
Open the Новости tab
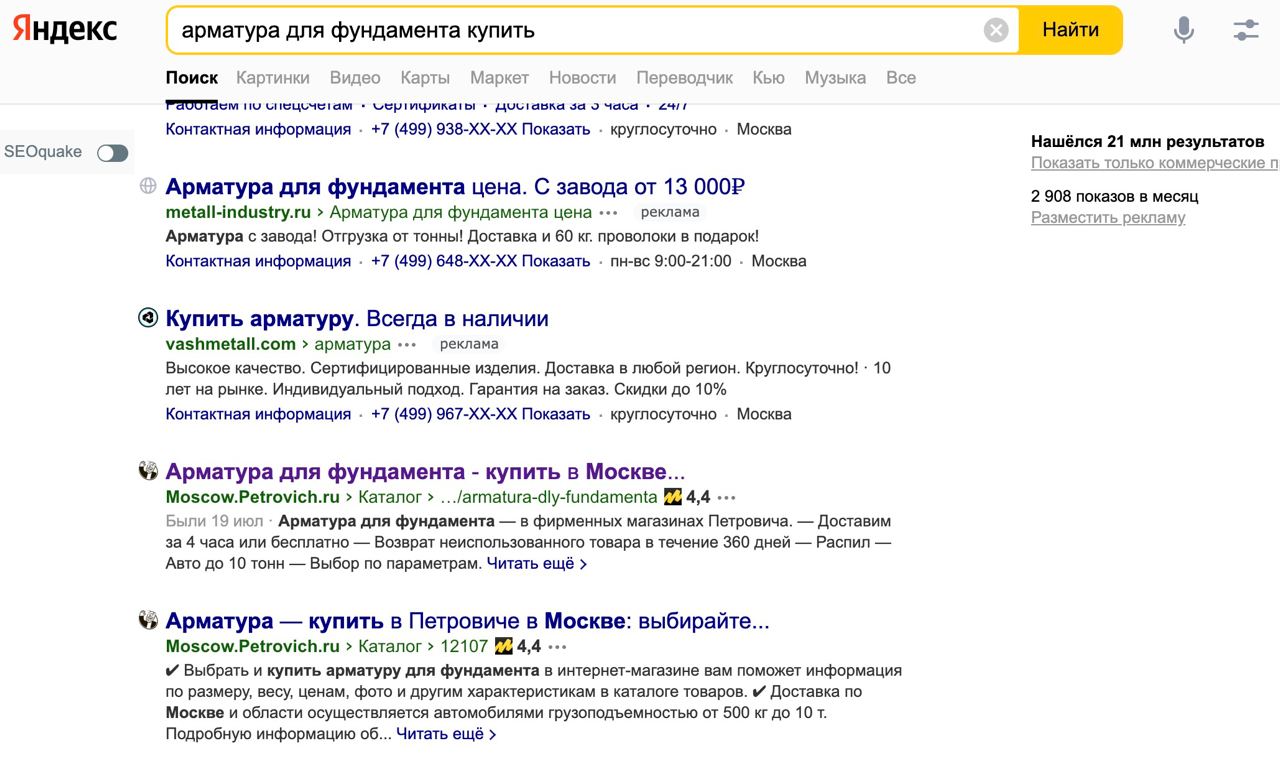click(582, 77)
